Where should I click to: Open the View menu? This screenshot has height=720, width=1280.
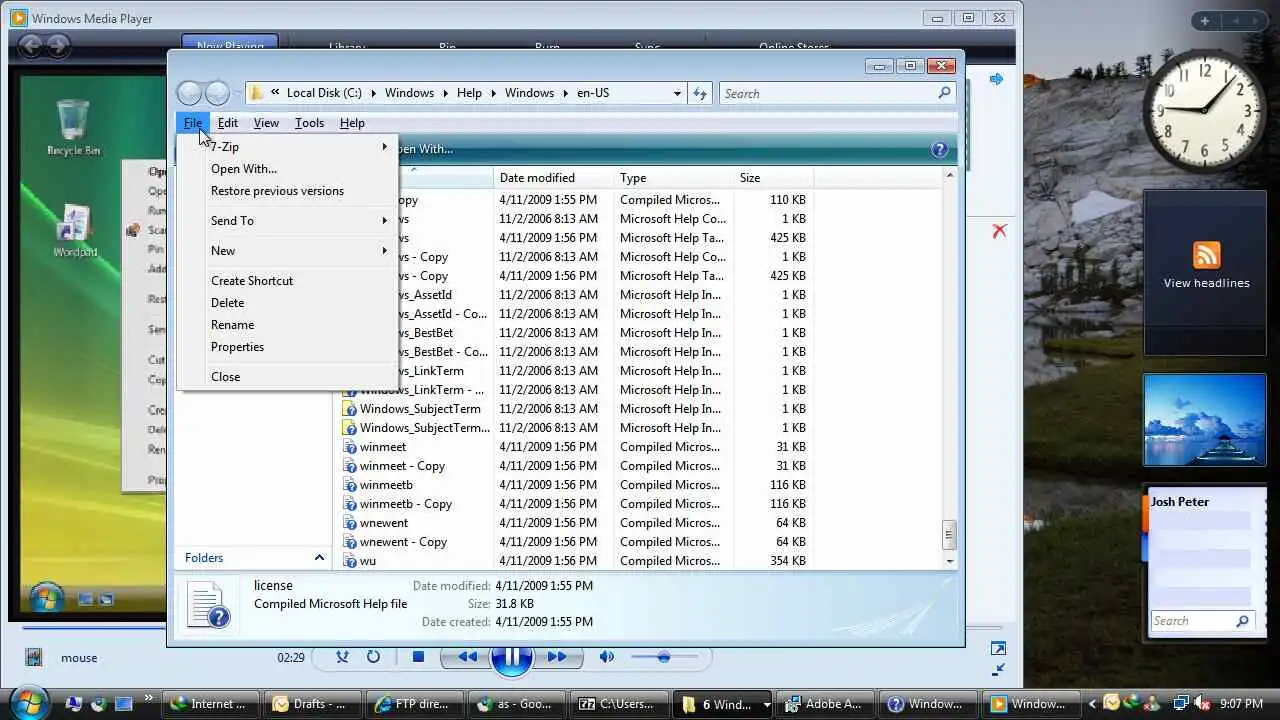click(266, 123)
